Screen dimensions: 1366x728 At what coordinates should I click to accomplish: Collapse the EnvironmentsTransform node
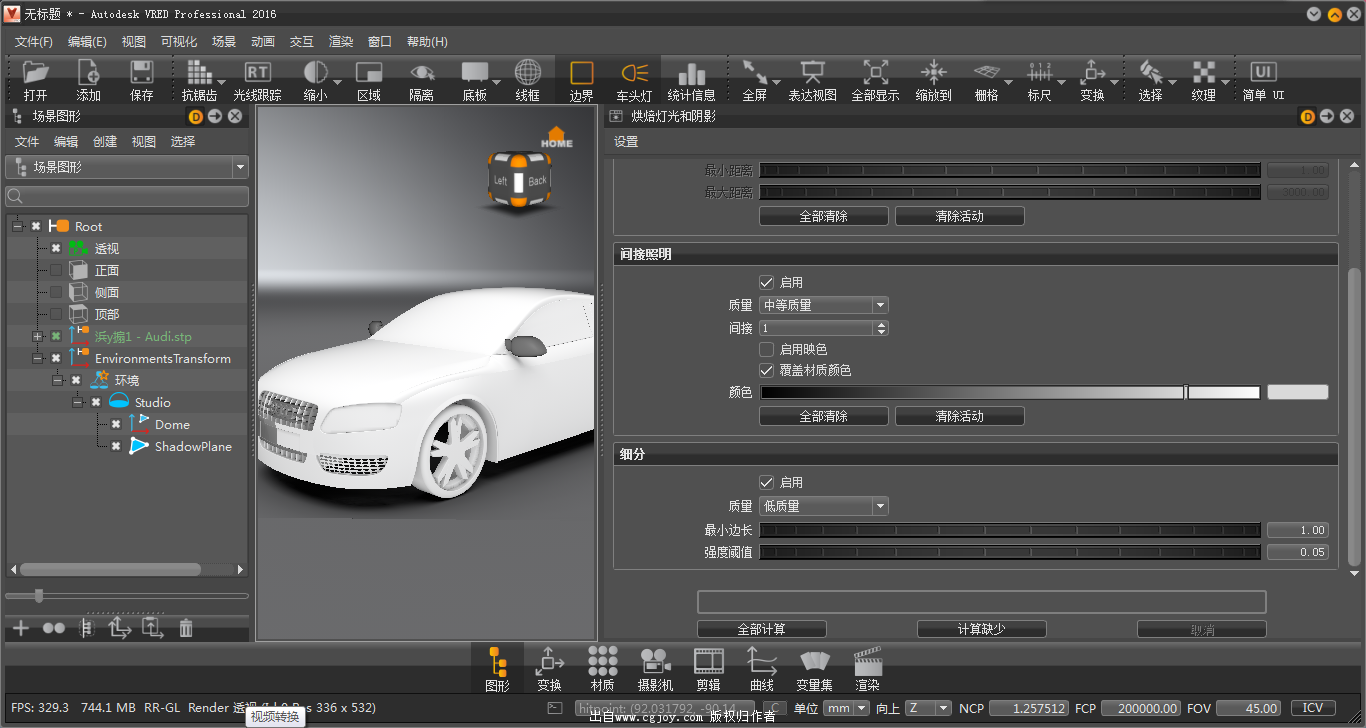pyautogui.click(x=37, y=358)
